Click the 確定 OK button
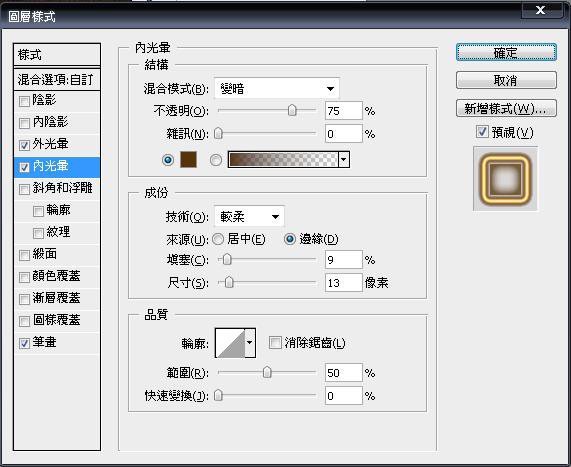 (506, 53)
